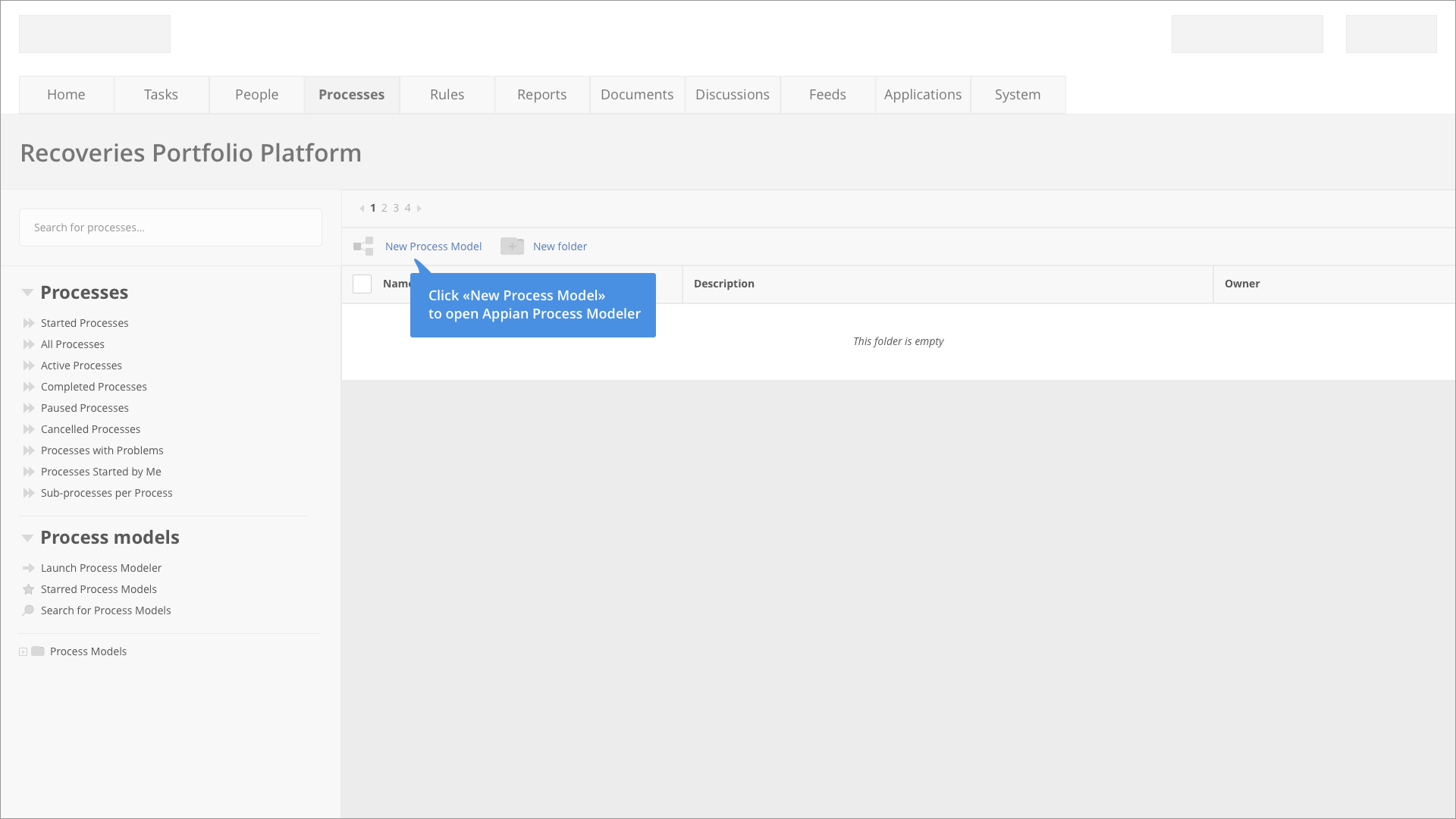Viewport: 1456px width, 819px height.
Task: Click the Launch Process Modeler arrow icon
Action: coord(29,568)
